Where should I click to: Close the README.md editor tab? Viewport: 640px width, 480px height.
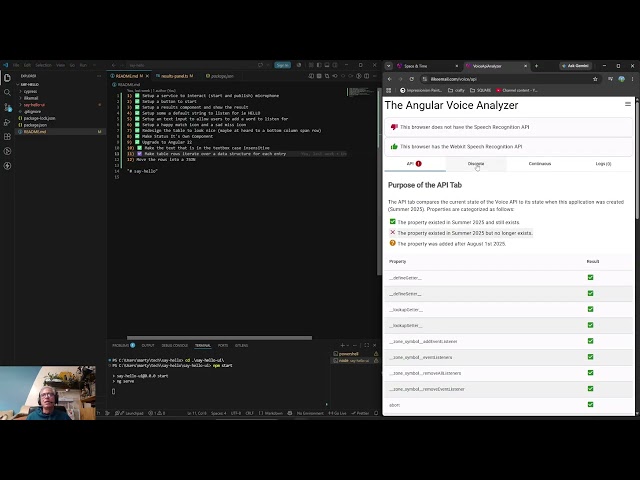pyautogui.click(x=147, y=76)
